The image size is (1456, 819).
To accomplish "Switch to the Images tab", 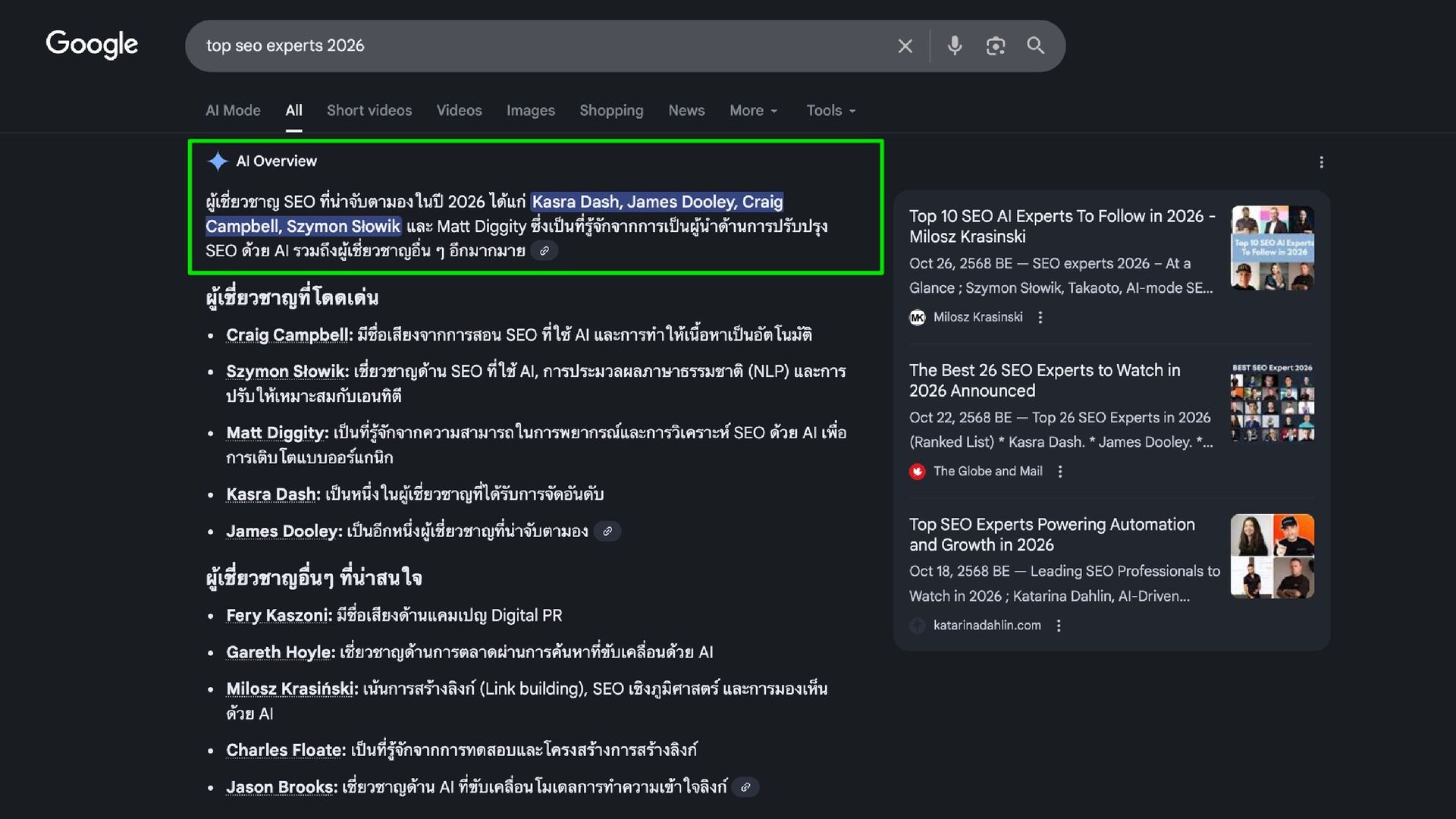I will coord(530,111).
